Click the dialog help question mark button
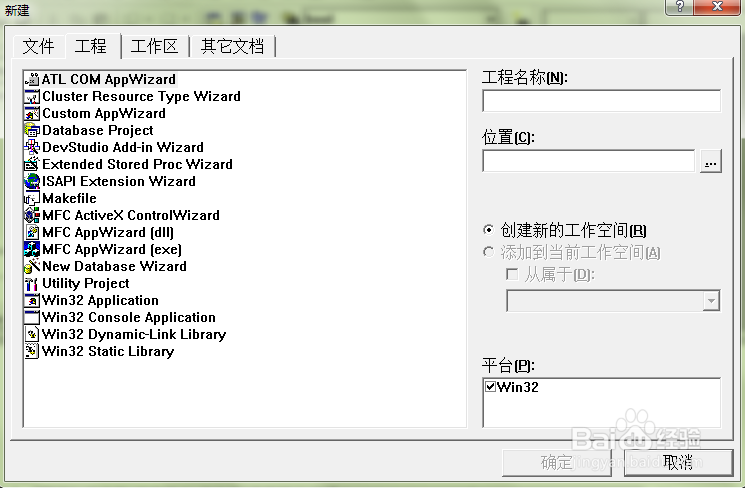This screenshot has height=488, width=745. pyautogui.click(x=679, y=7)
